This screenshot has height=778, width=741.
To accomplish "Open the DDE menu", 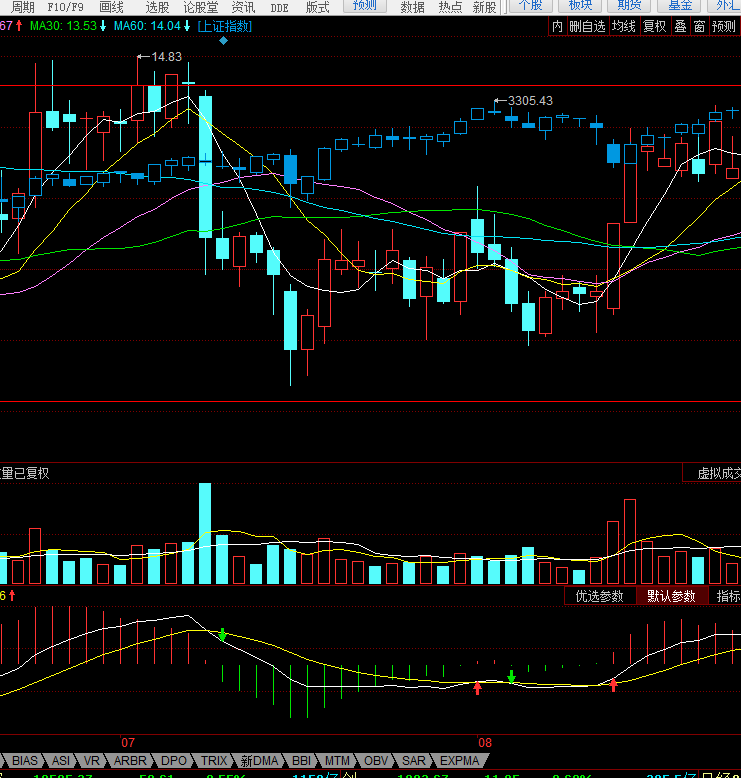I will [279, 7].
